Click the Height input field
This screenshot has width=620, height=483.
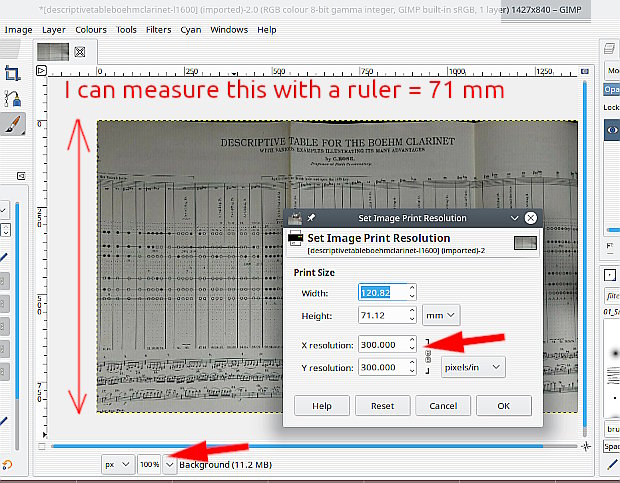383,315
